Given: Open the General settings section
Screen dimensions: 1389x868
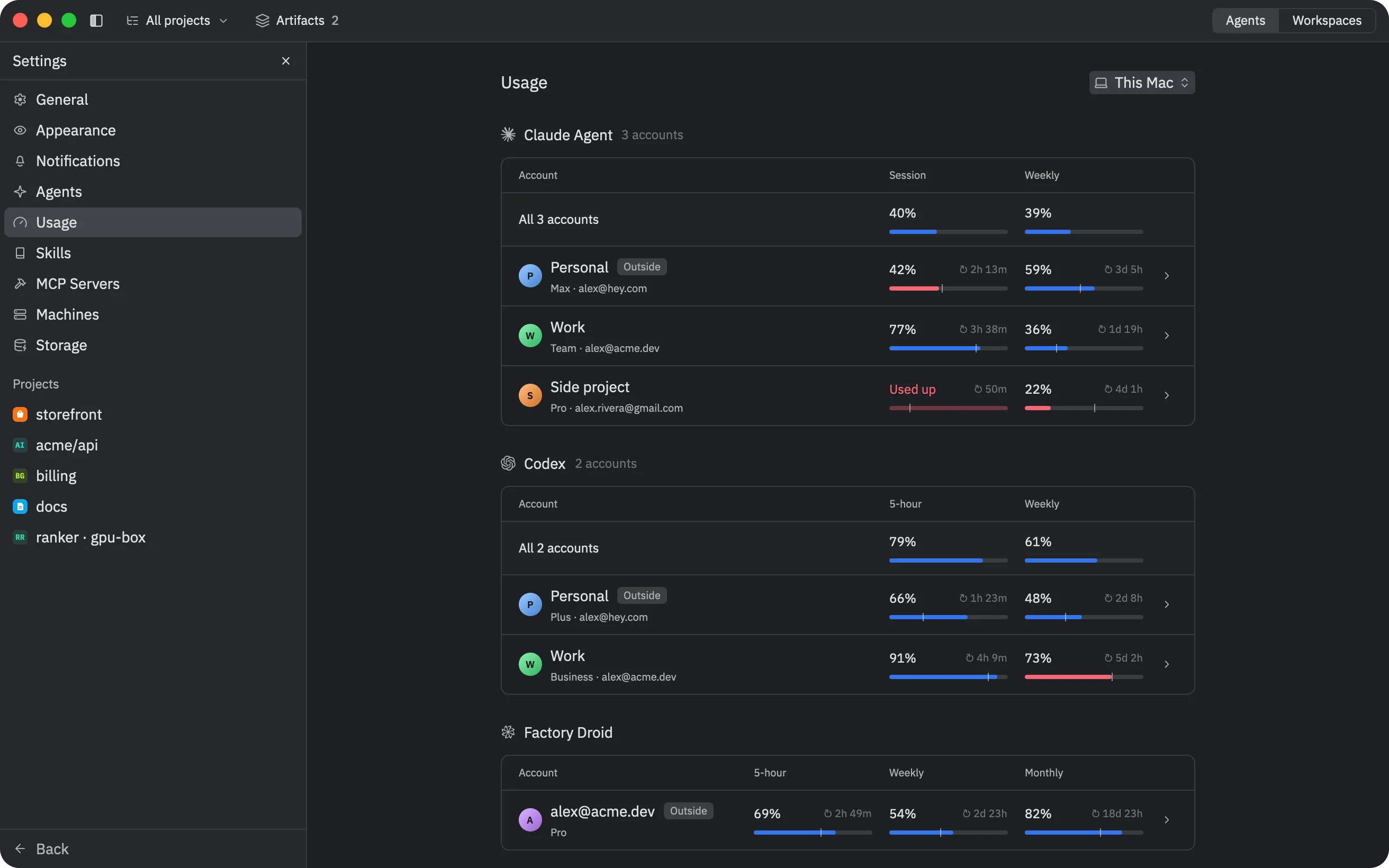Looking at the screenshot, I should tap(152, 100).
